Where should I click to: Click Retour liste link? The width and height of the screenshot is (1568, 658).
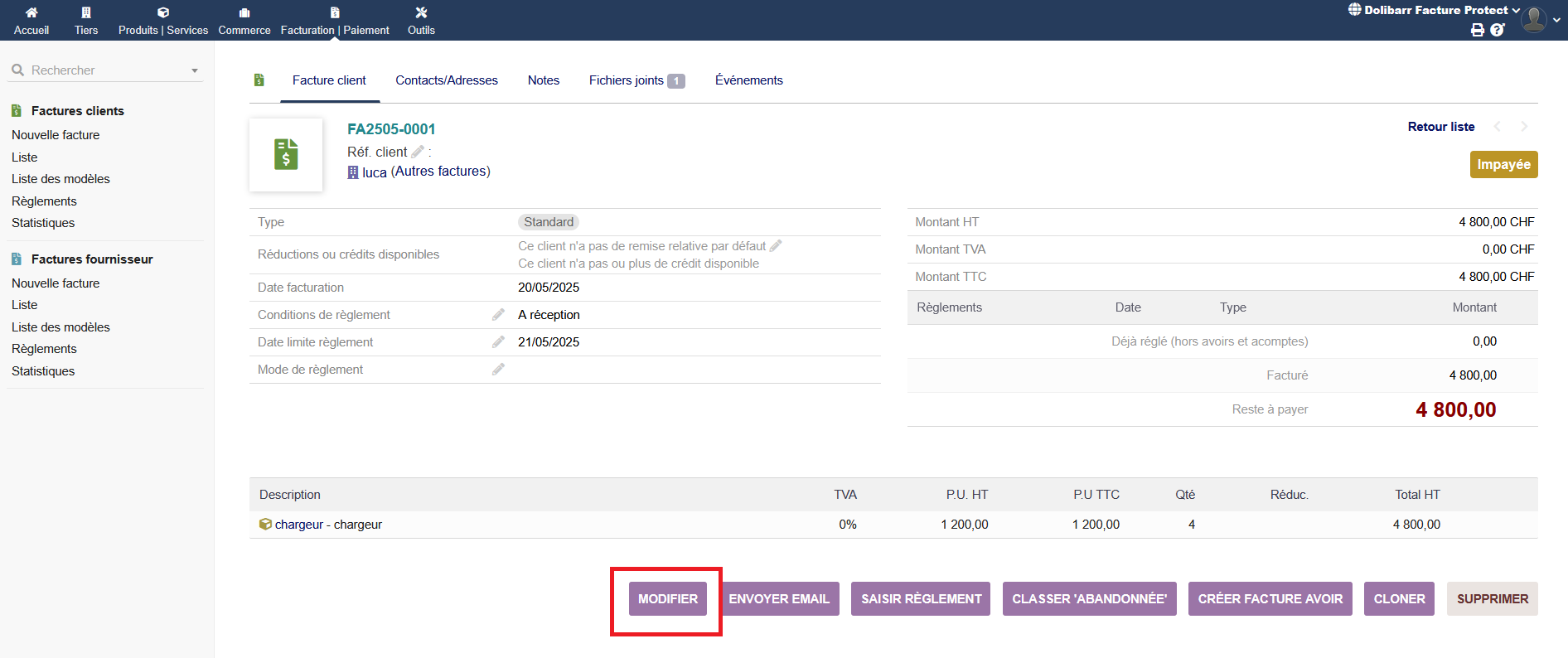pyautogui.click(x=1440, y=127)
